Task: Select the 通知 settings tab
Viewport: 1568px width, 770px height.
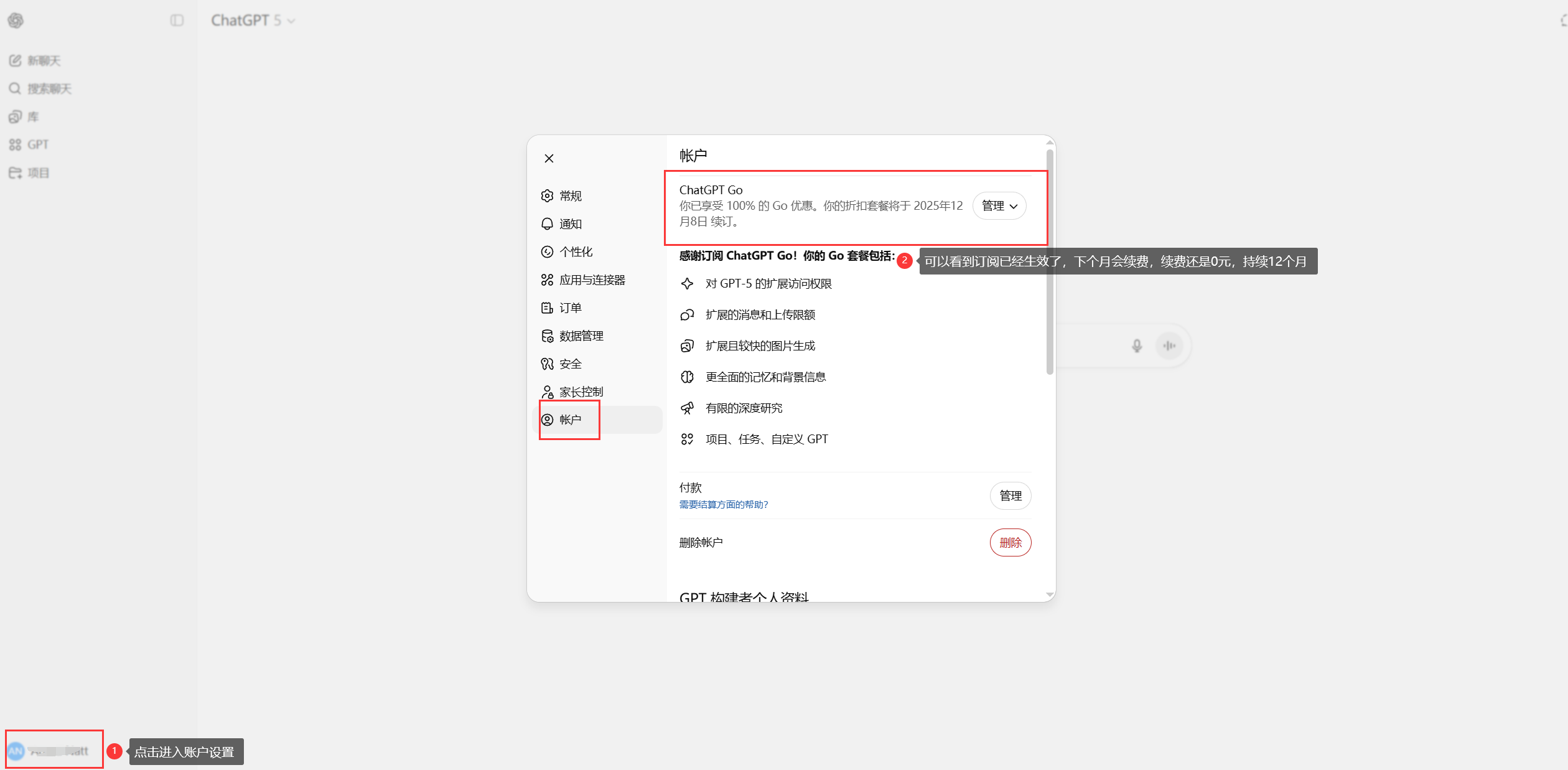Action: click(x=569, y=223)
